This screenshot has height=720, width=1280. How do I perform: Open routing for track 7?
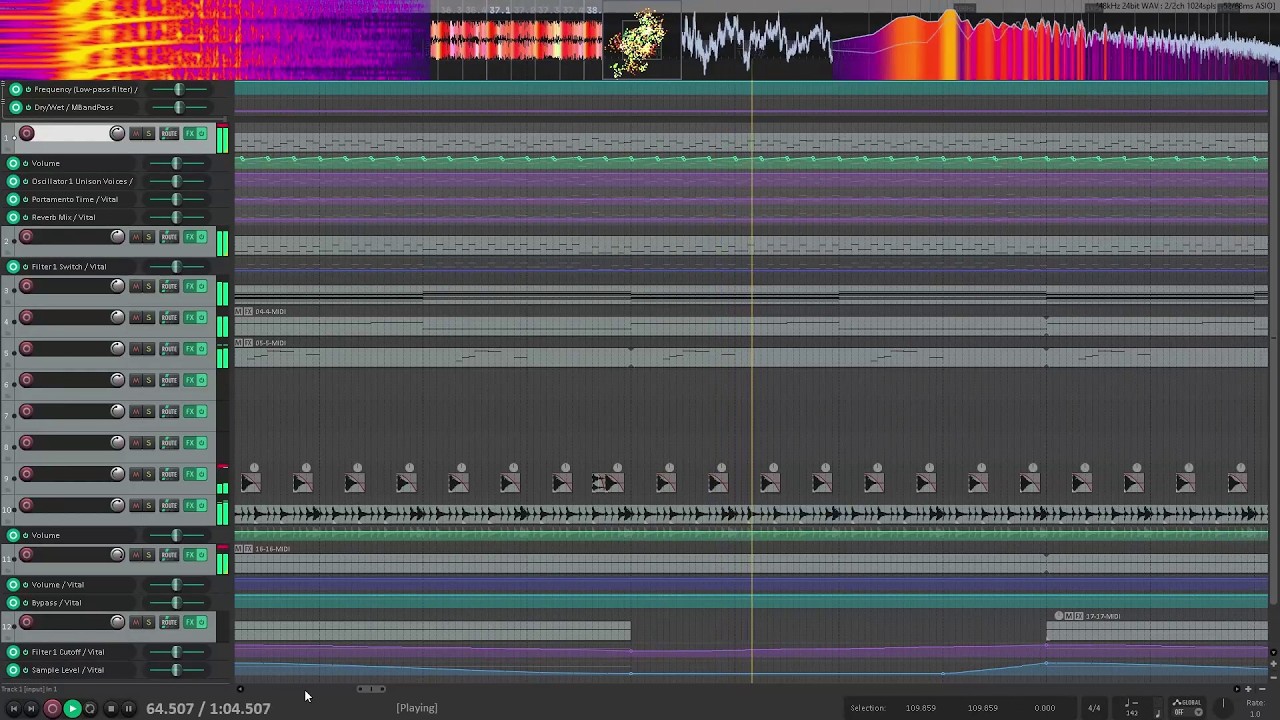[x=169, y=411]
